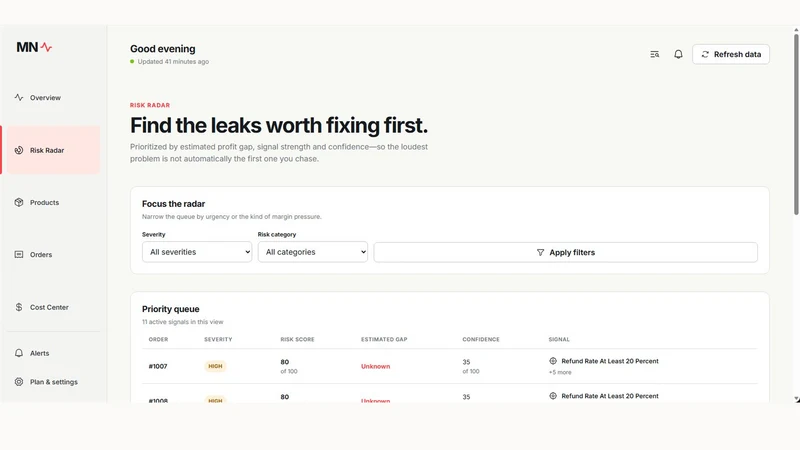This screenshot has width=800, height=450.
Task: Click the MN pulse logo
Action: (34, 47)
